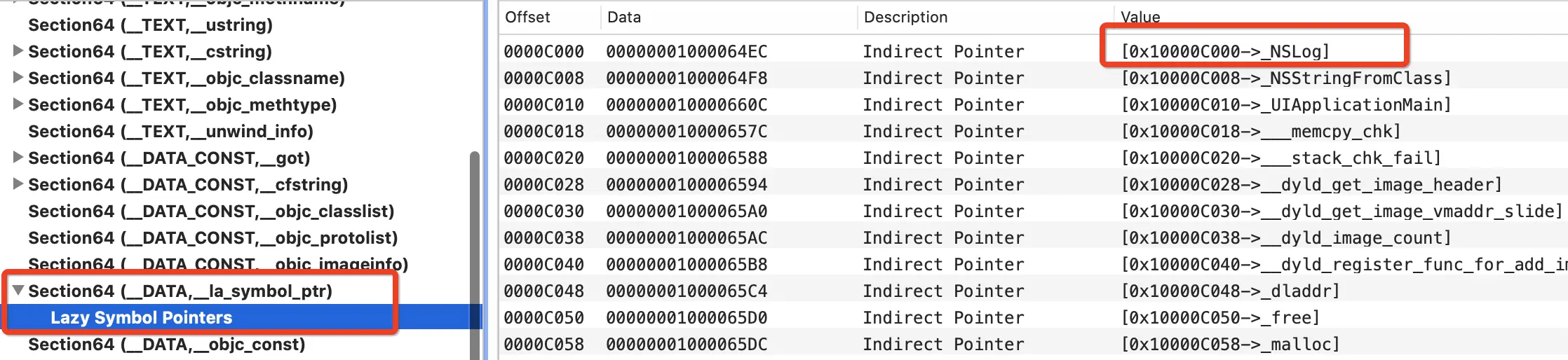Image resolution: width=1568 pixels, height=360 pixels.
Task: Select Section64 (__TEXT,__unwind_info) item
Action: coord(170,132)
